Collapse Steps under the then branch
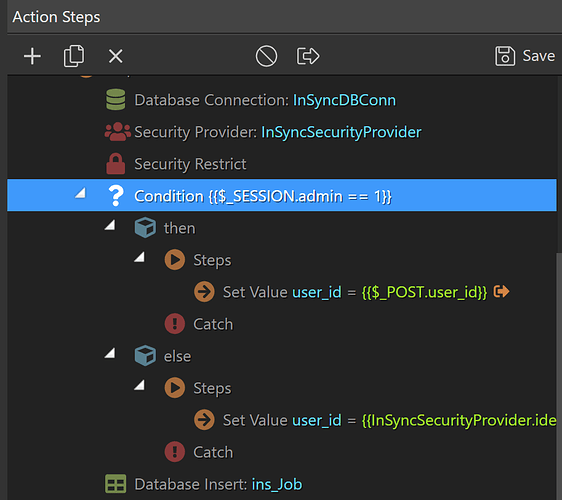 139,257
